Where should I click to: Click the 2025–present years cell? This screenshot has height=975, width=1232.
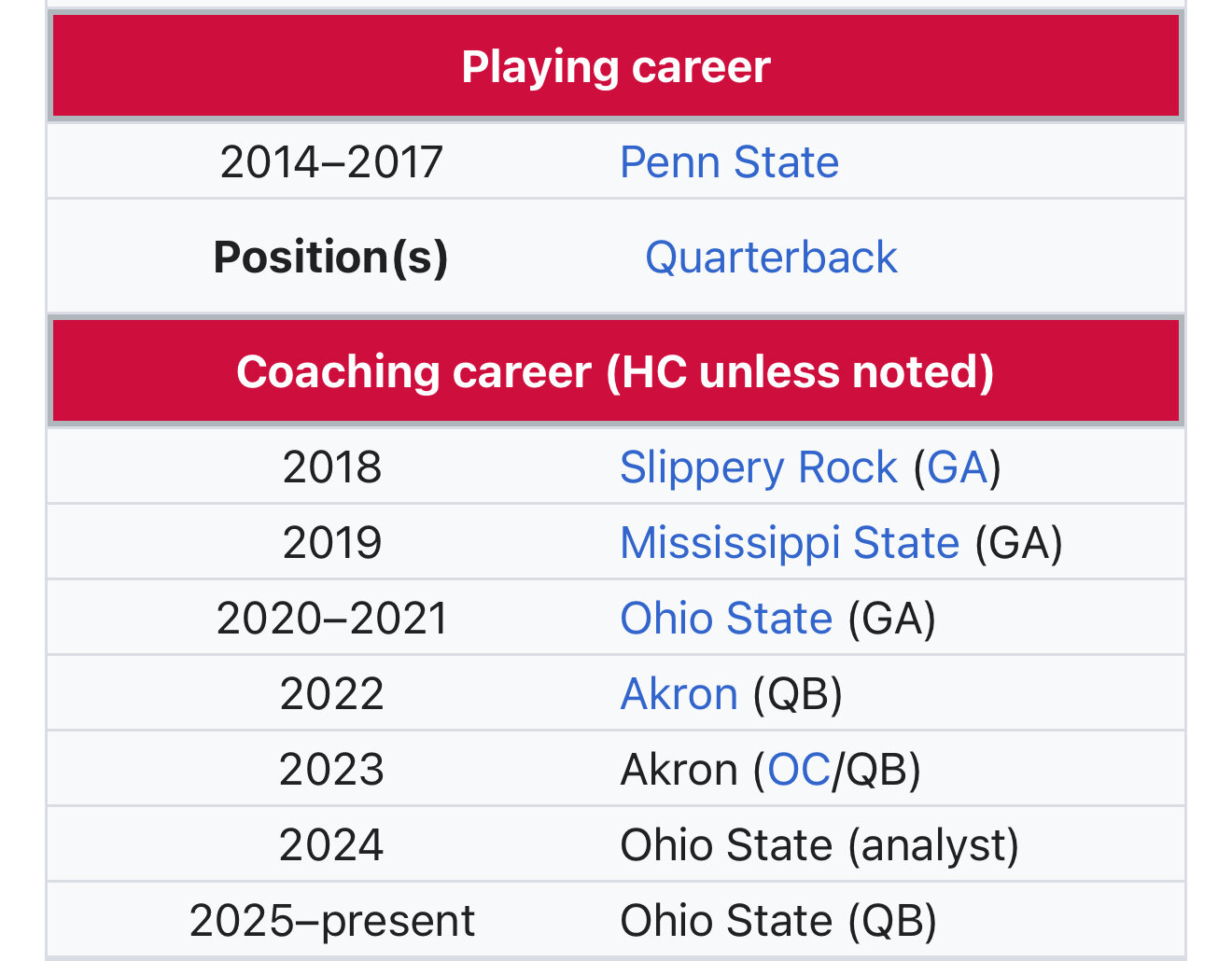(332, 921)
